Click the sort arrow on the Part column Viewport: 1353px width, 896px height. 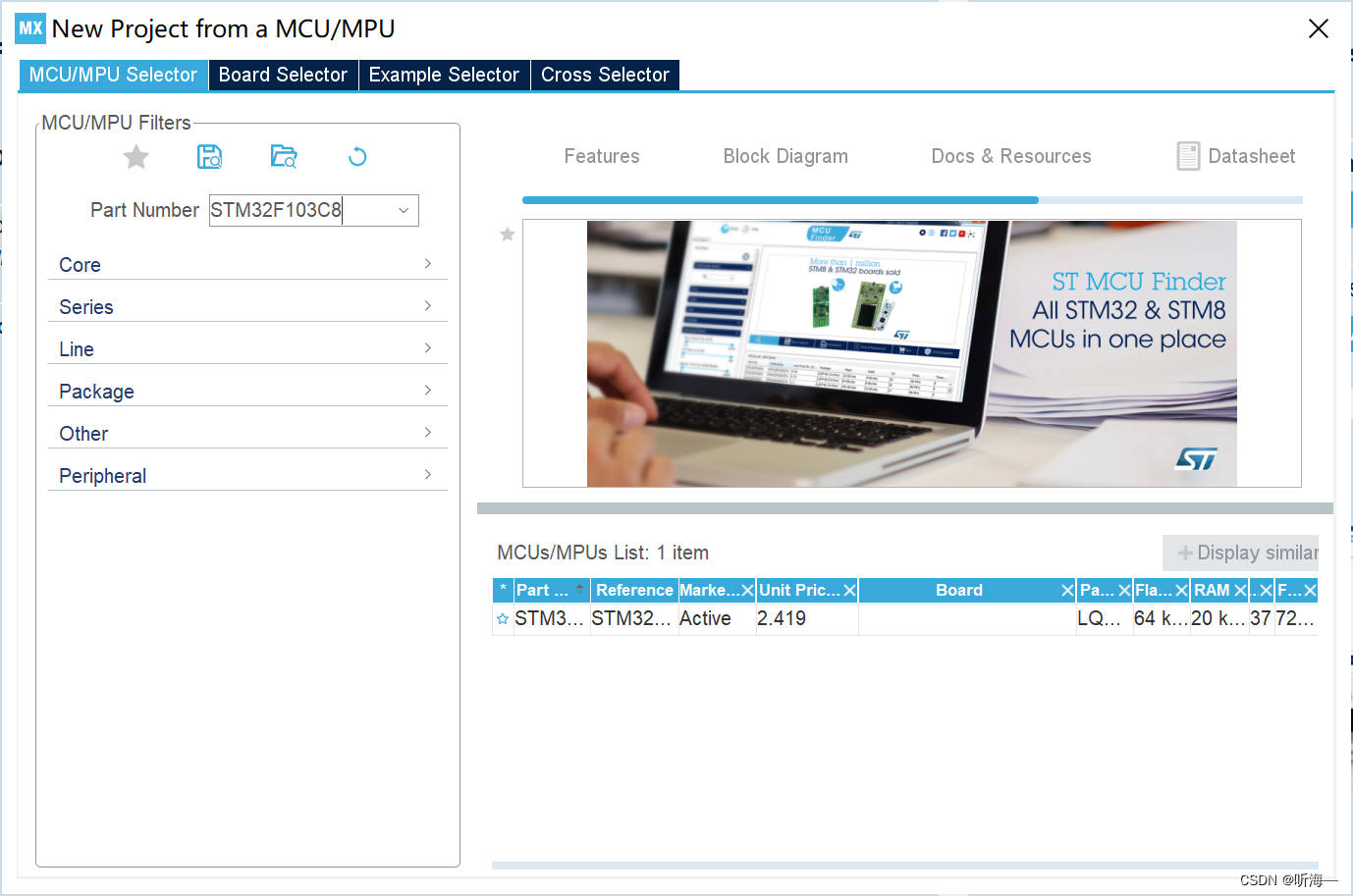579,589
